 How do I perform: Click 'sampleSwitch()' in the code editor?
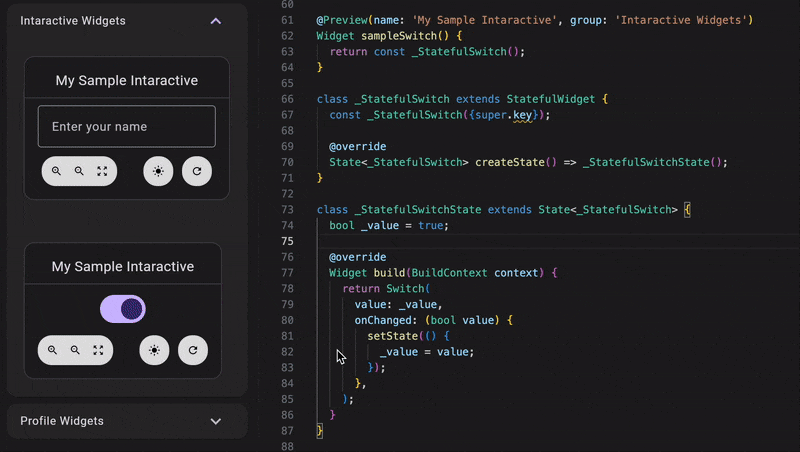pos(405,36)
